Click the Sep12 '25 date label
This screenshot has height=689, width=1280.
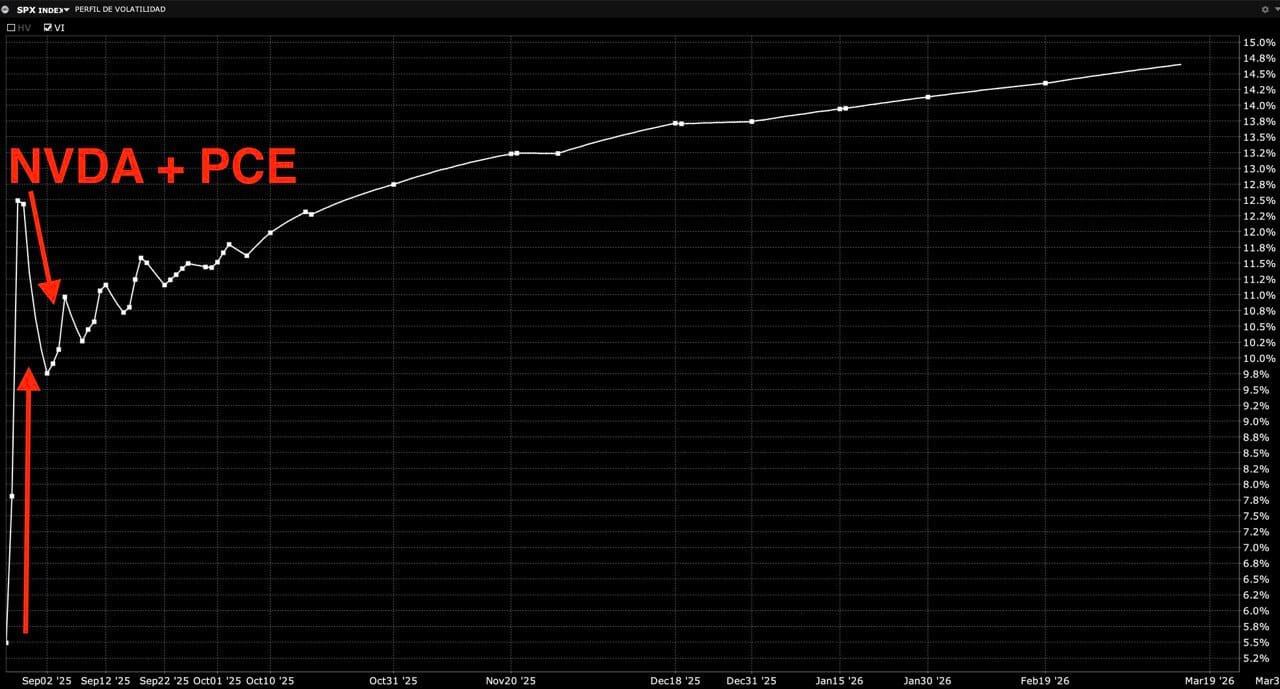[x=106, y=680]
